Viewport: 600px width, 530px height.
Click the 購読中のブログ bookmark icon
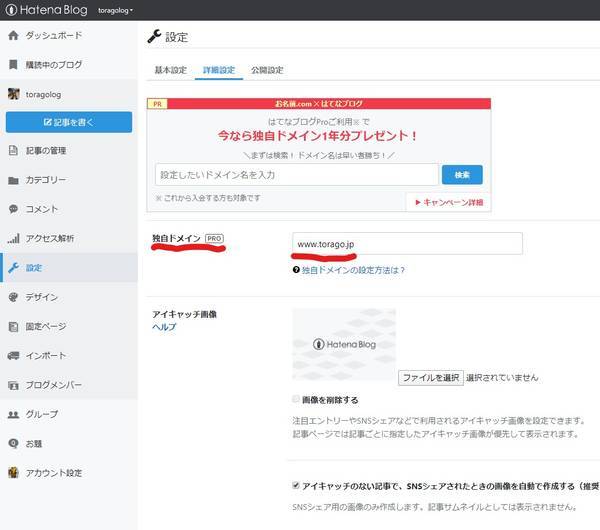point(13,65)
